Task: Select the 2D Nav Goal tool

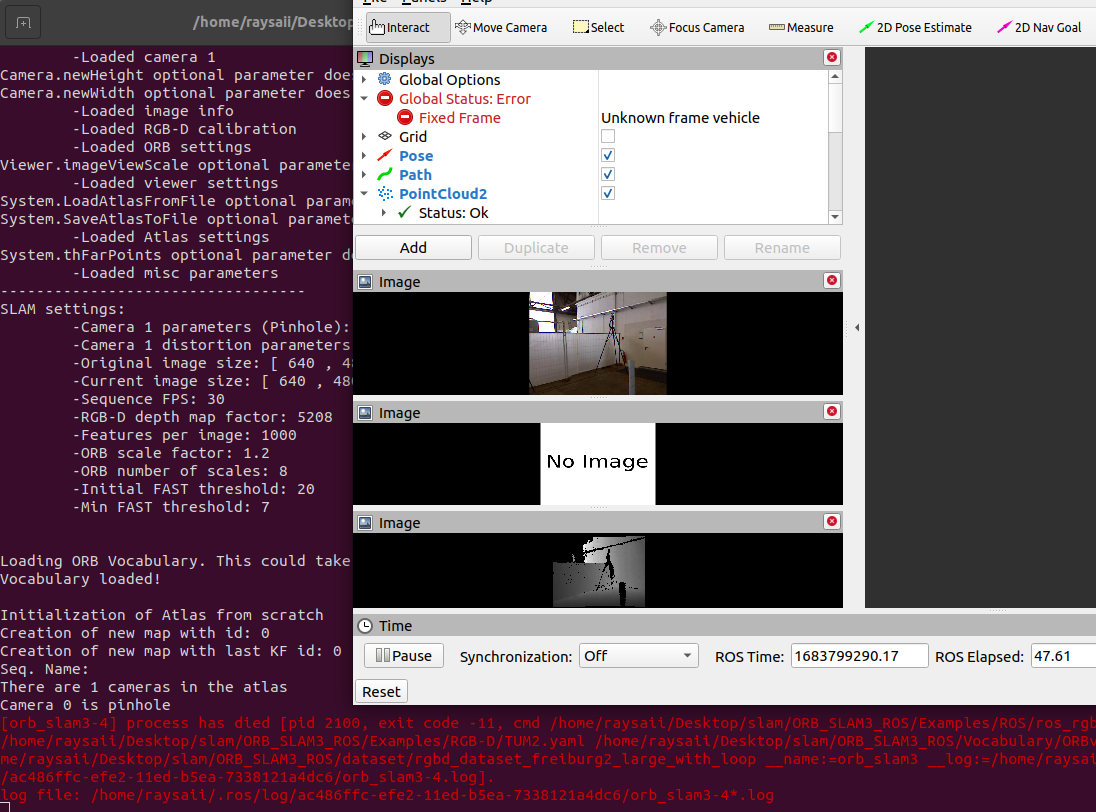Action: click(x=1039, y=27)
